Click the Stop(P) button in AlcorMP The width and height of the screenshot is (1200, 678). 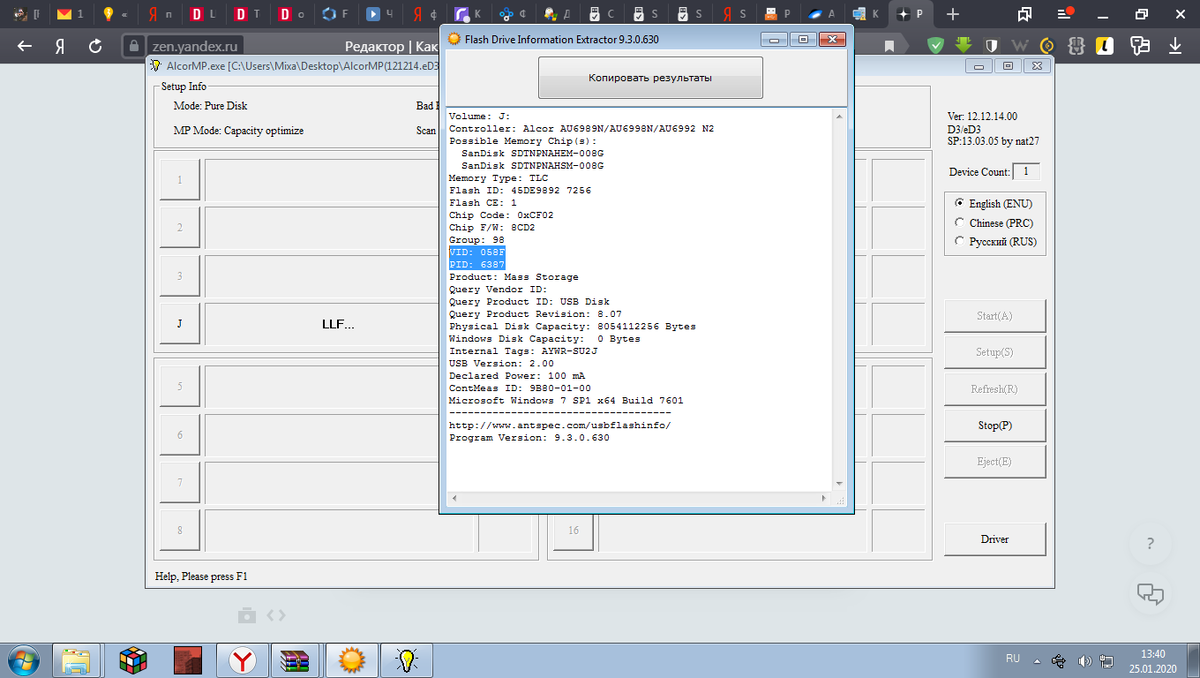click(995, 425)
